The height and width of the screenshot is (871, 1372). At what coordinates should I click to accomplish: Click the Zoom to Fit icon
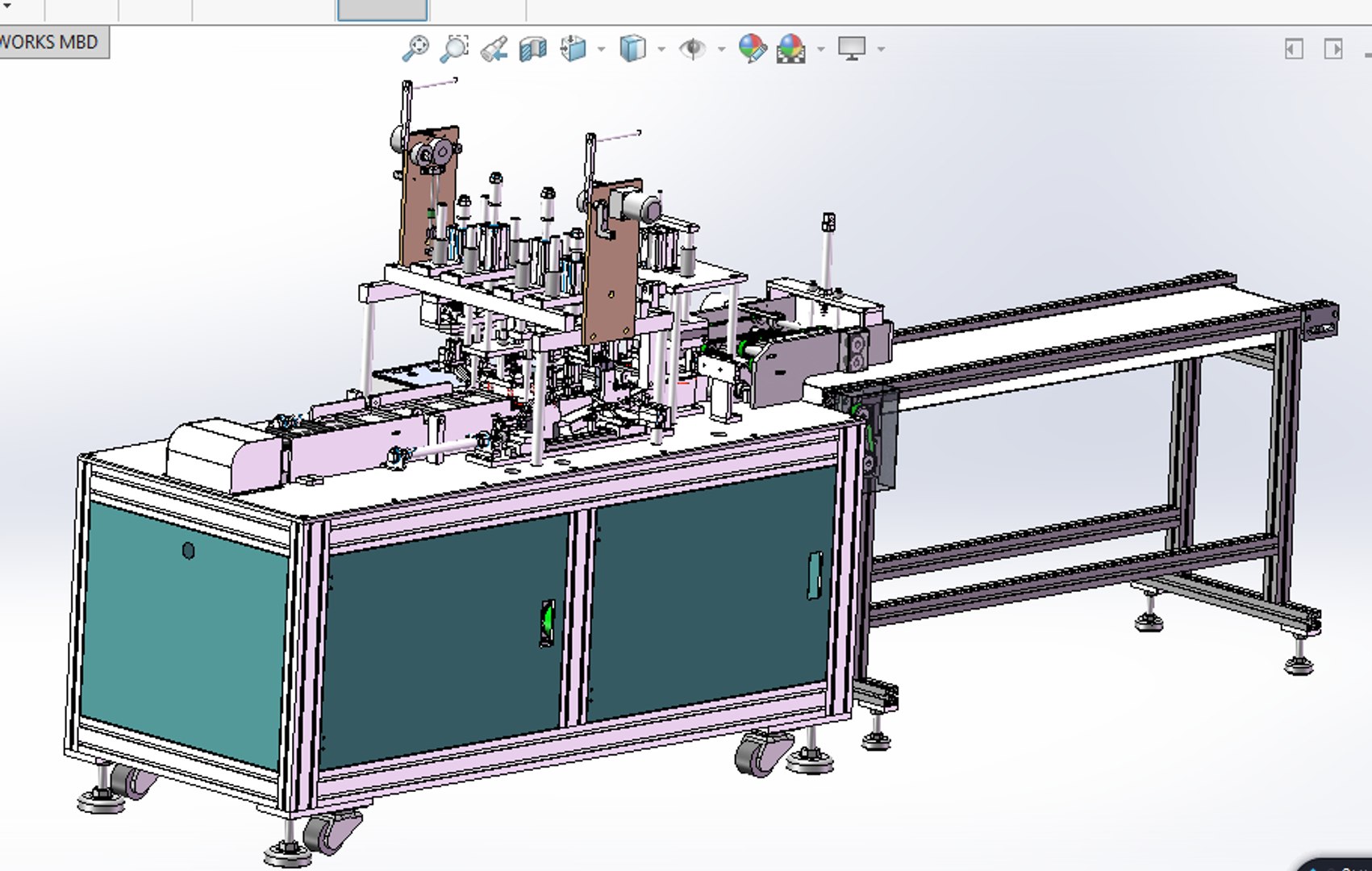[x=415, y=48]
